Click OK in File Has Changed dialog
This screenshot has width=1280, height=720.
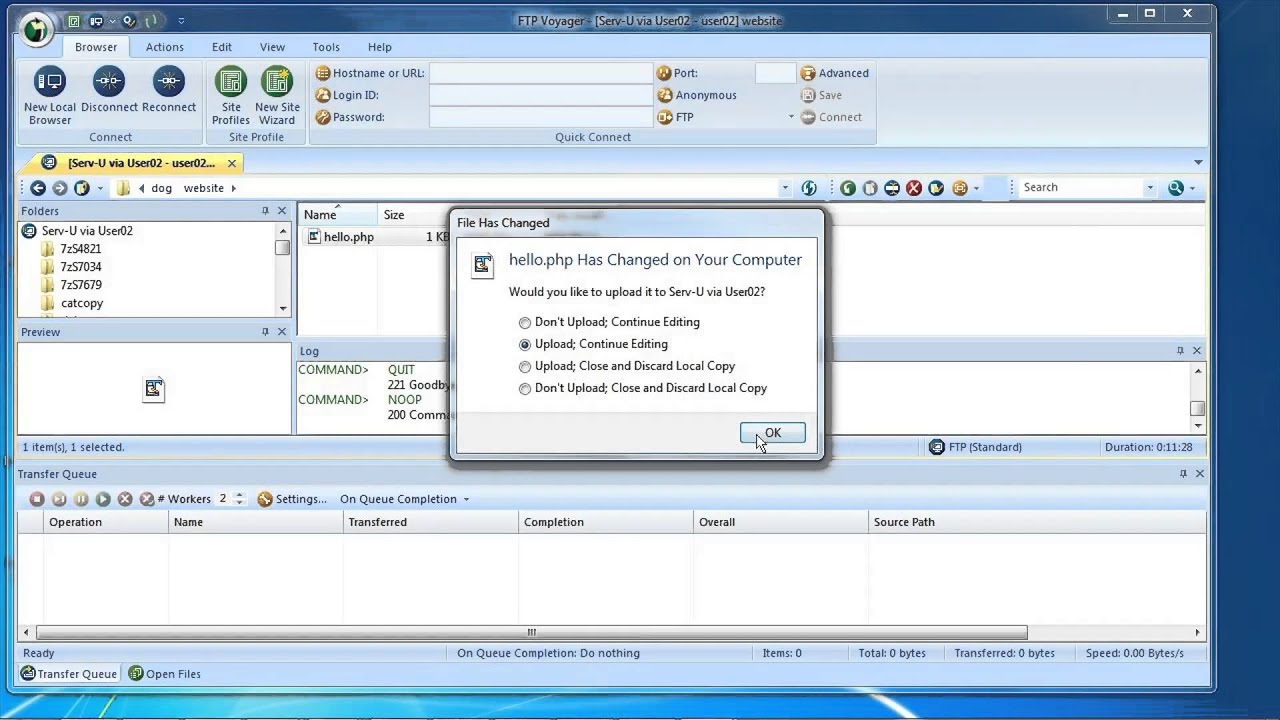773,433
